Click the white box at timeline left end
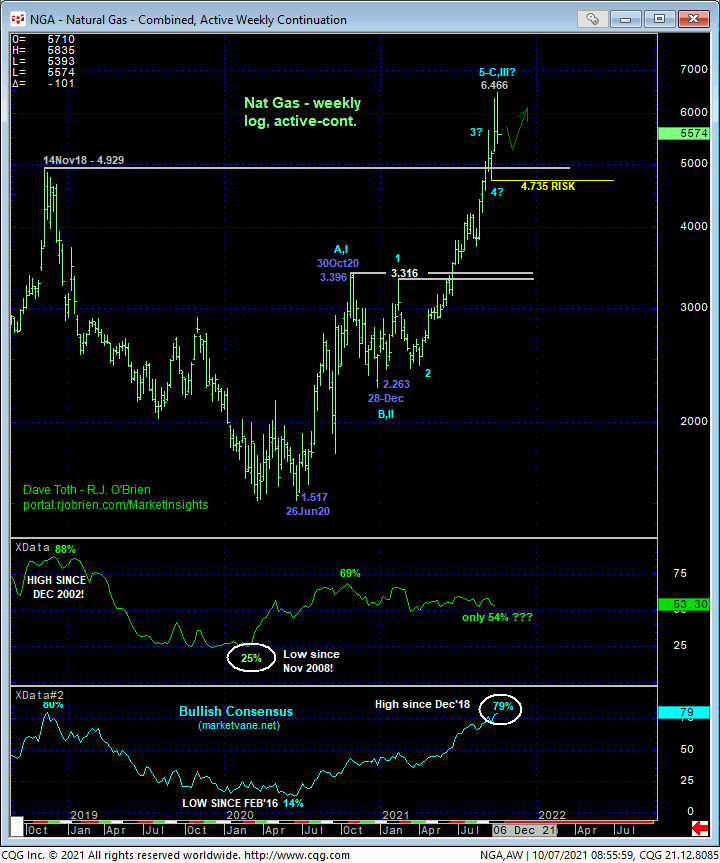 (15, 828)
